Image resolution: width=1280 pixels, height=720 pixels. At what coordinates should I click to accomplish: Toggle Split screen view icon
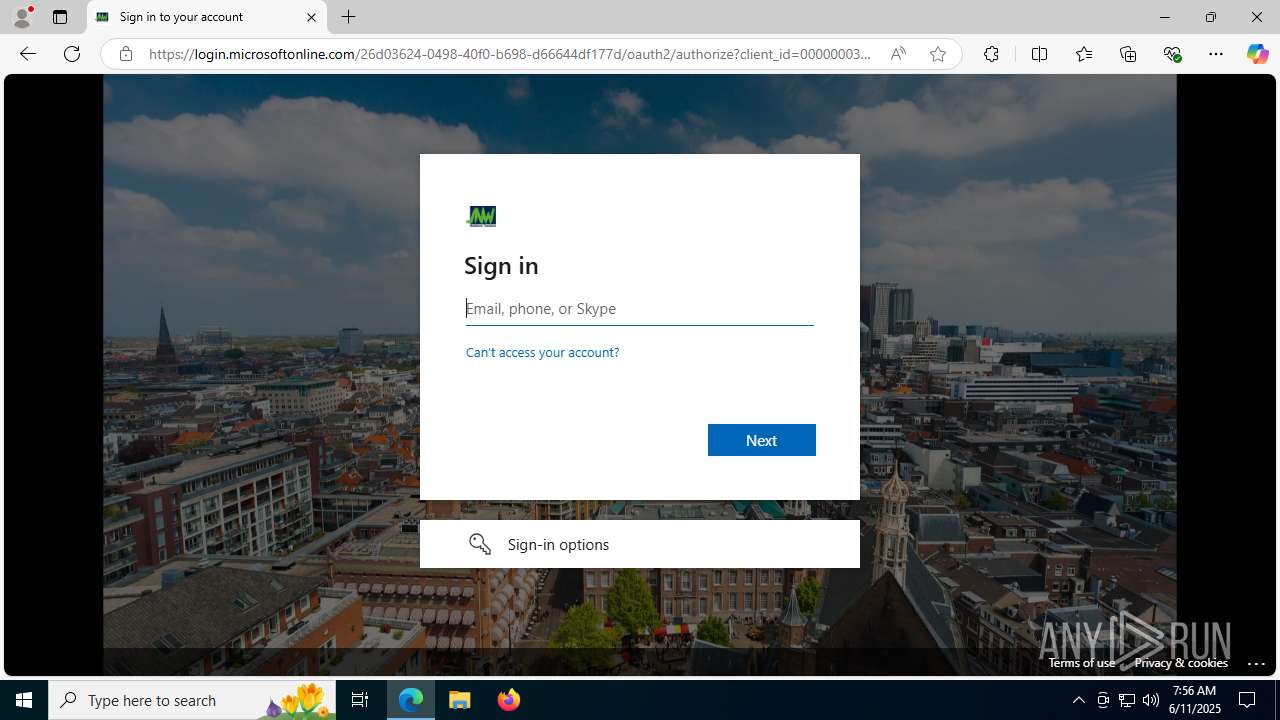(x=1039, y=54)
